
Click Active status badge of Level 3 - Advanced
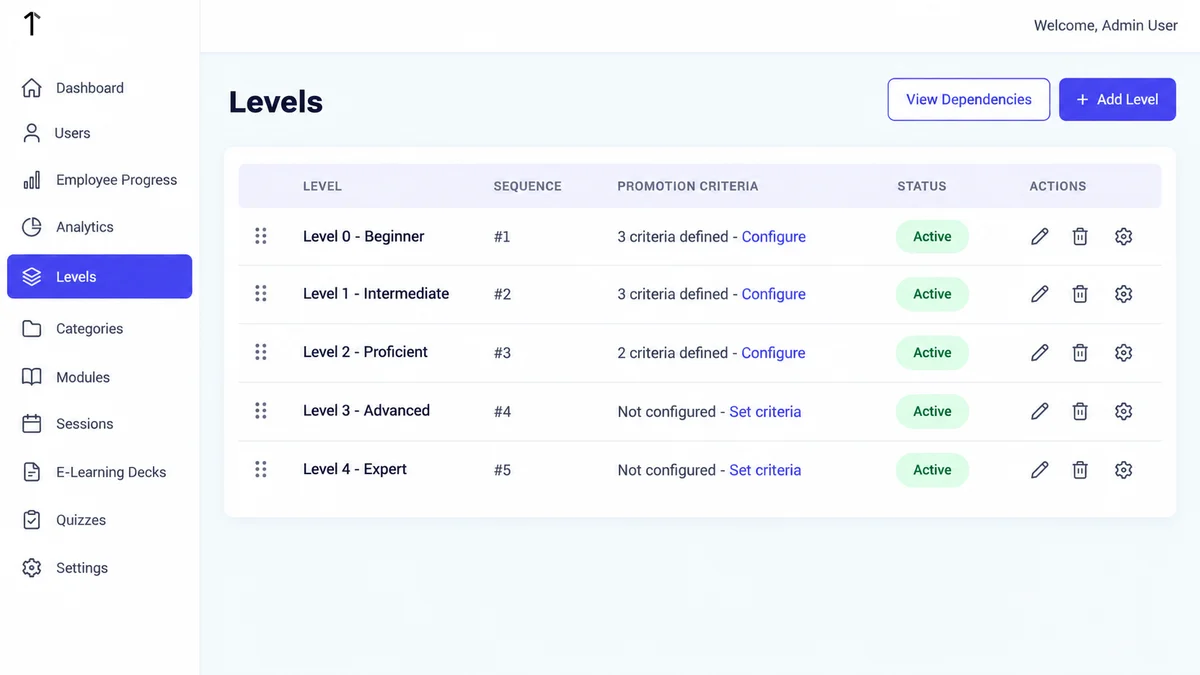932,411
